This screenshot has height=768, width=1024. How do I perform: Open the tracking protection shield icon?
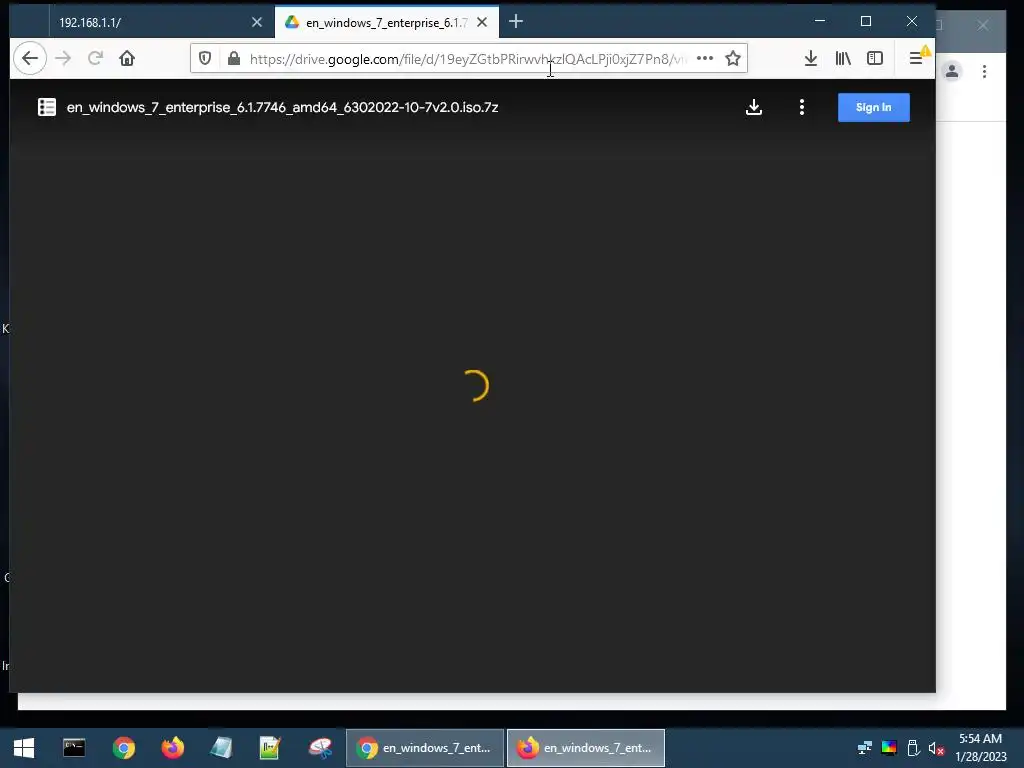click(x=205, y=59)
